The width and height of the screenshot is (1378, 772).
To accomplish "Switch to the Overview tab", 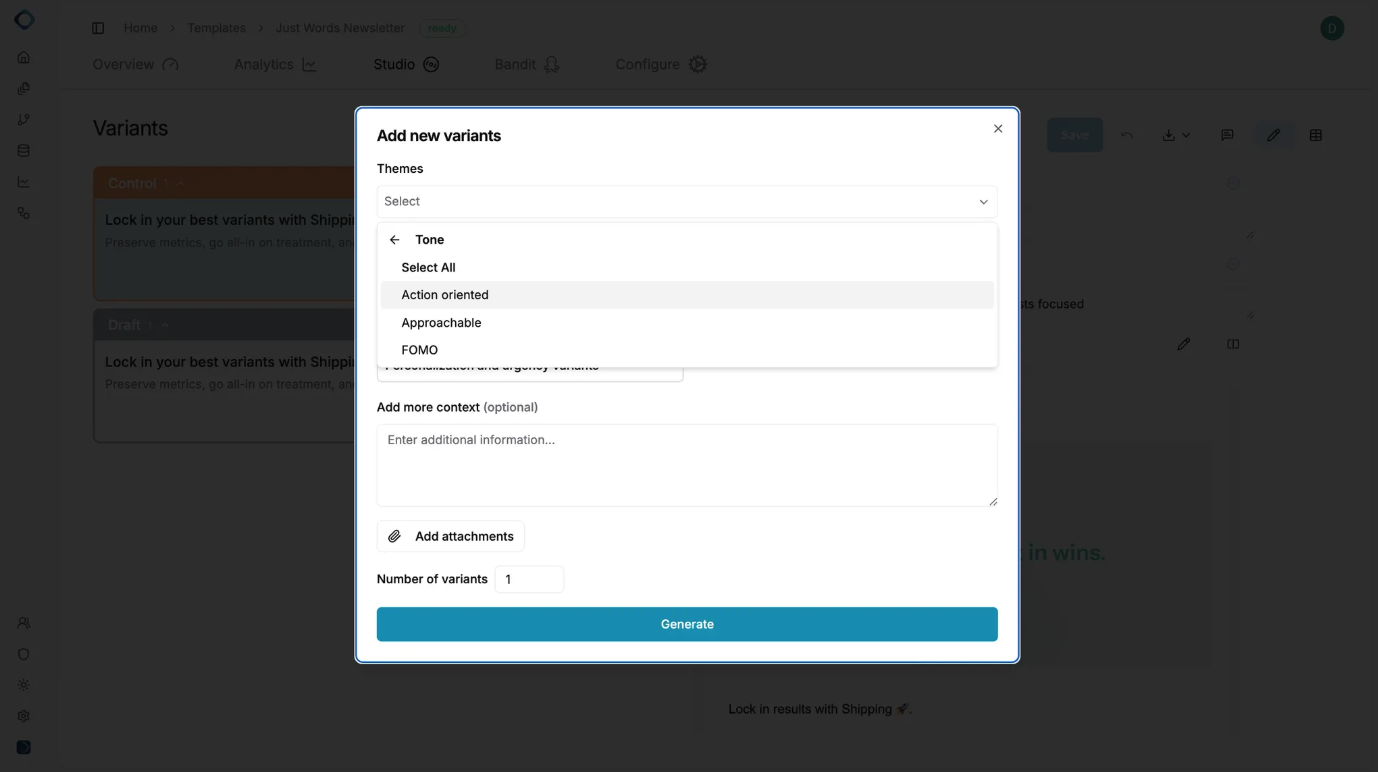I will point(122,63).
